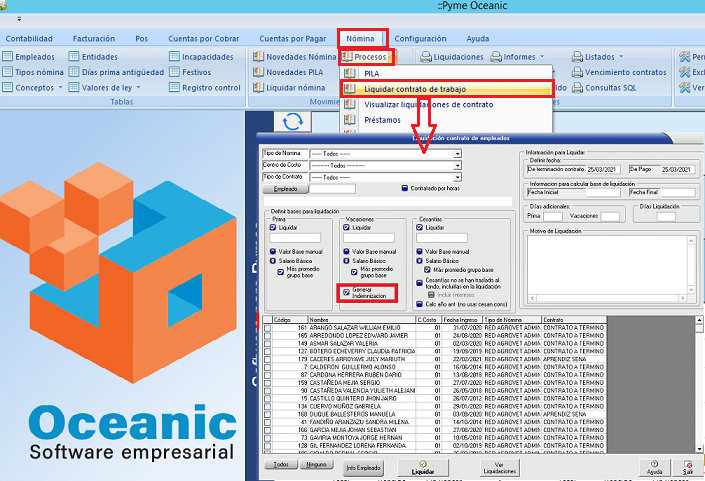This screenshot has height=481, width=705.
Task: Enable the Contratado por horas checkbox
Action: click(x=406, y=188)
